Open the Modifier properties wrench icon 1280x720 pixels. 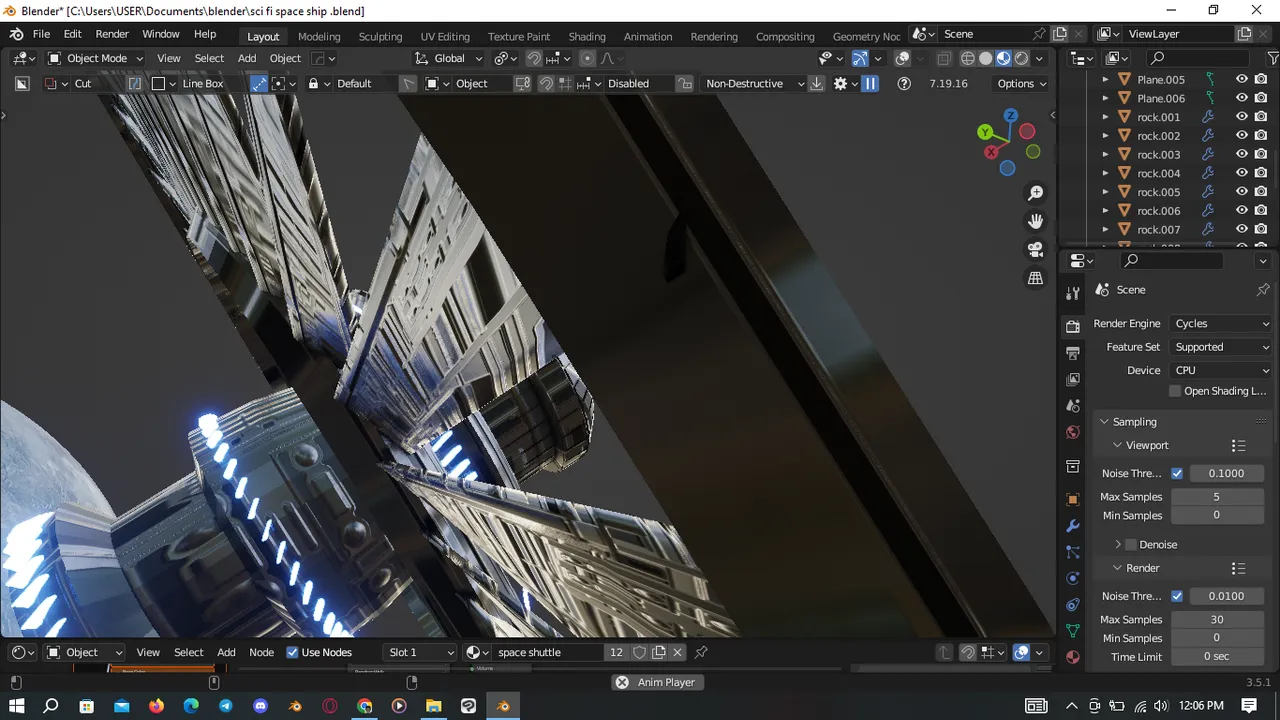tap(1073, 526)
